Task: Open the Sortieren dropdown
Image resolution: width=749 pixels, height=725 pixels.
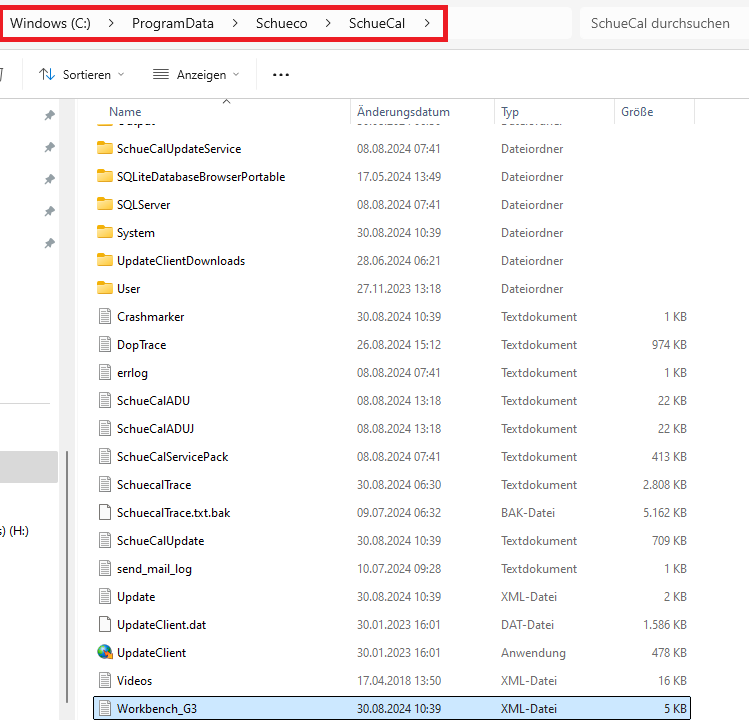Action: pos(82,75)
